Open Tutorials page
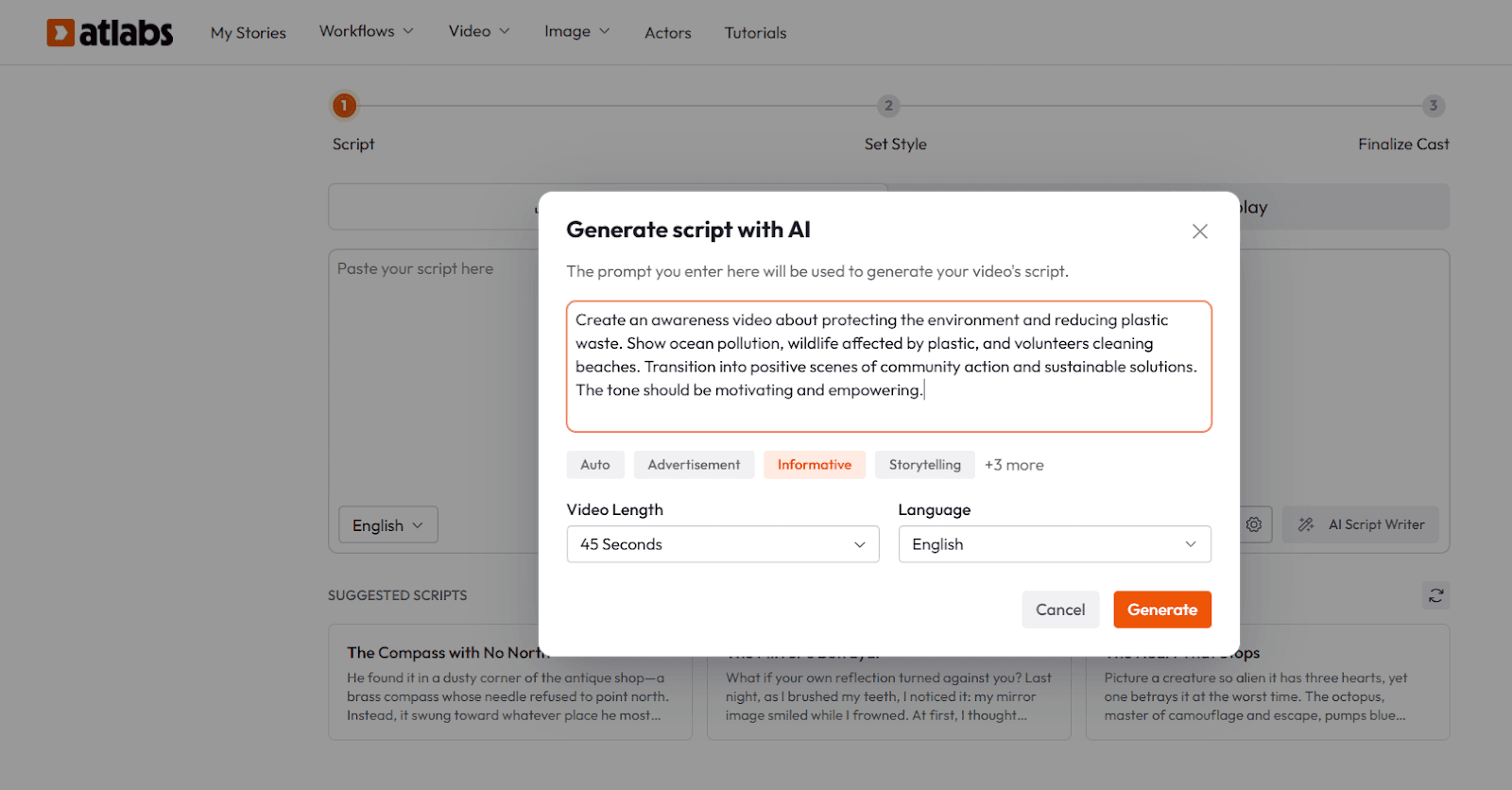 (756, 33)
